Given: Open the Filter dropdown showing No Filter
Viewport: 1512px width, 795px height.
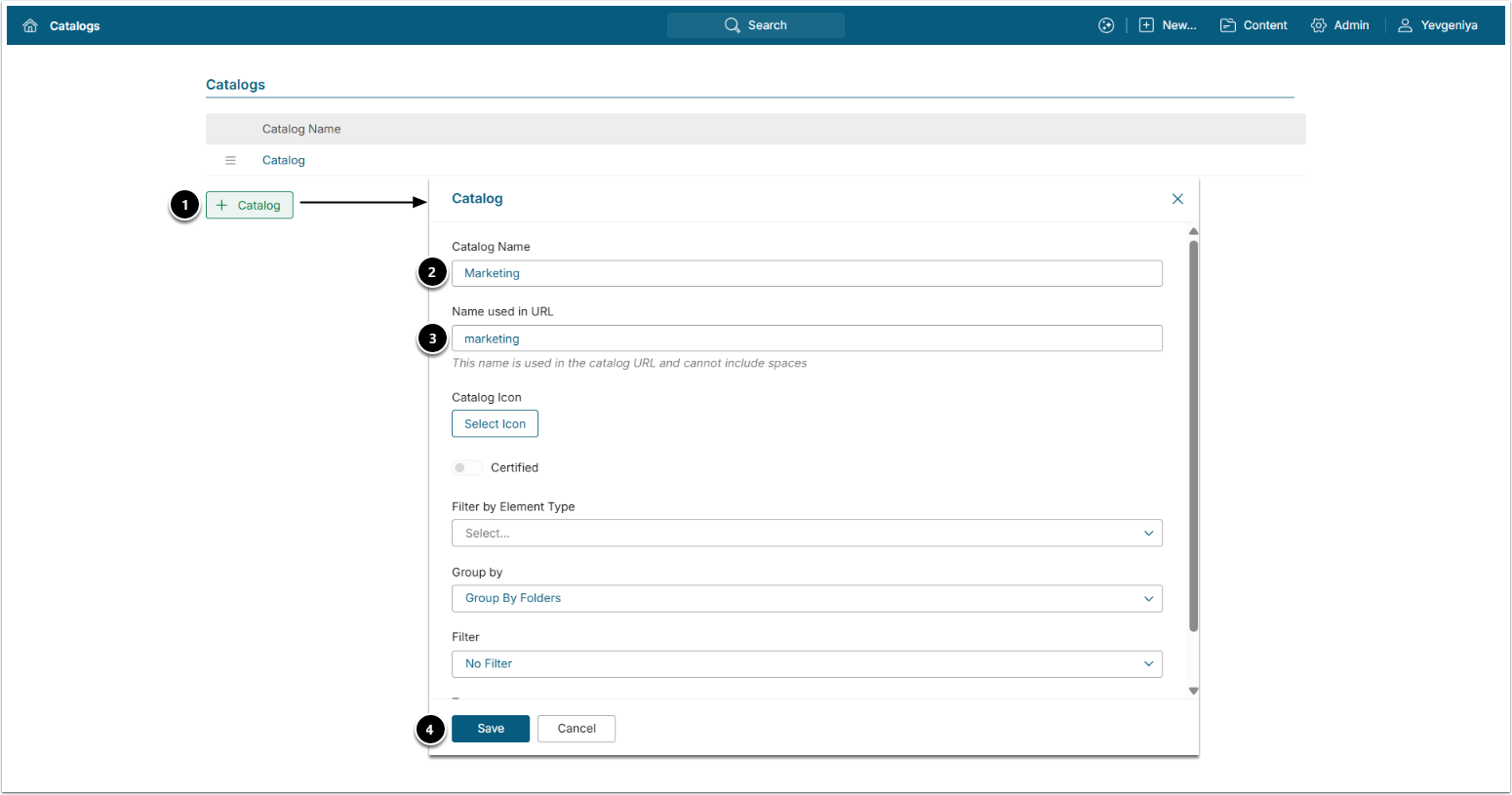Looking at the screenshot, I should click(807, 664).
